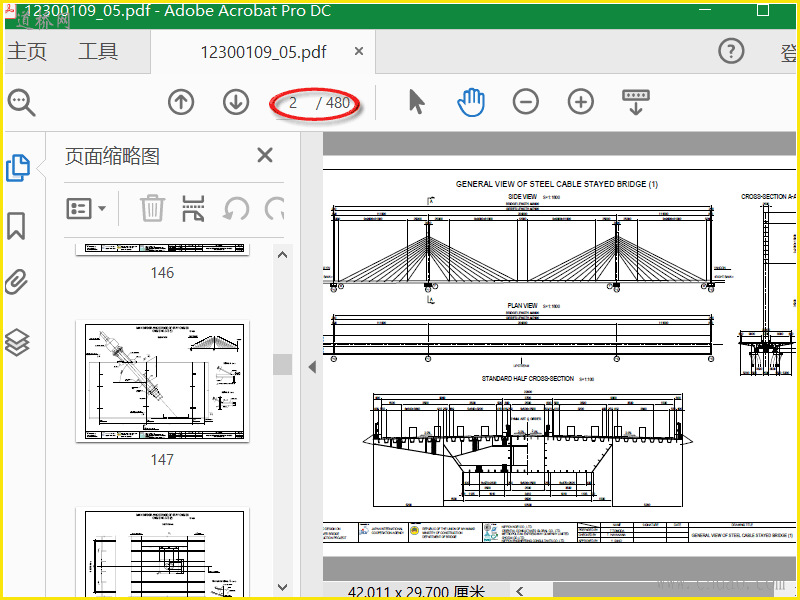Click the print pages icon in thumbnails toolbar
Viewport: 800px width, 600px height.
(x=193, y=208)
